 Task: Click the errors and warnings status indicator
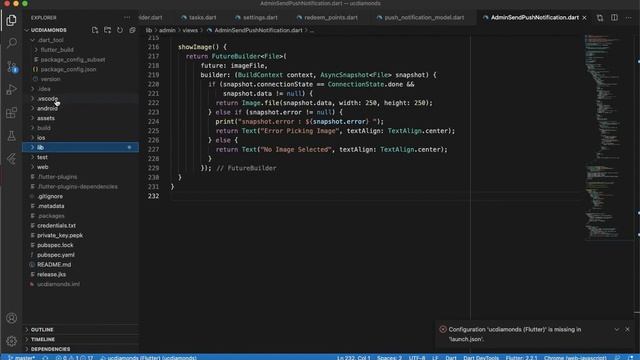[x=74, y=358]
